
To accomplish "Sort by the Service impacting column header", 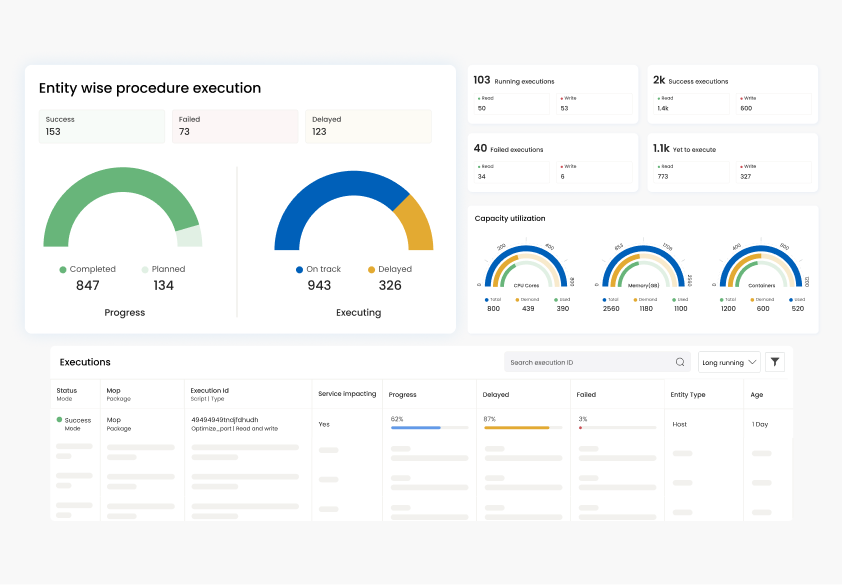I will point(347,394).
